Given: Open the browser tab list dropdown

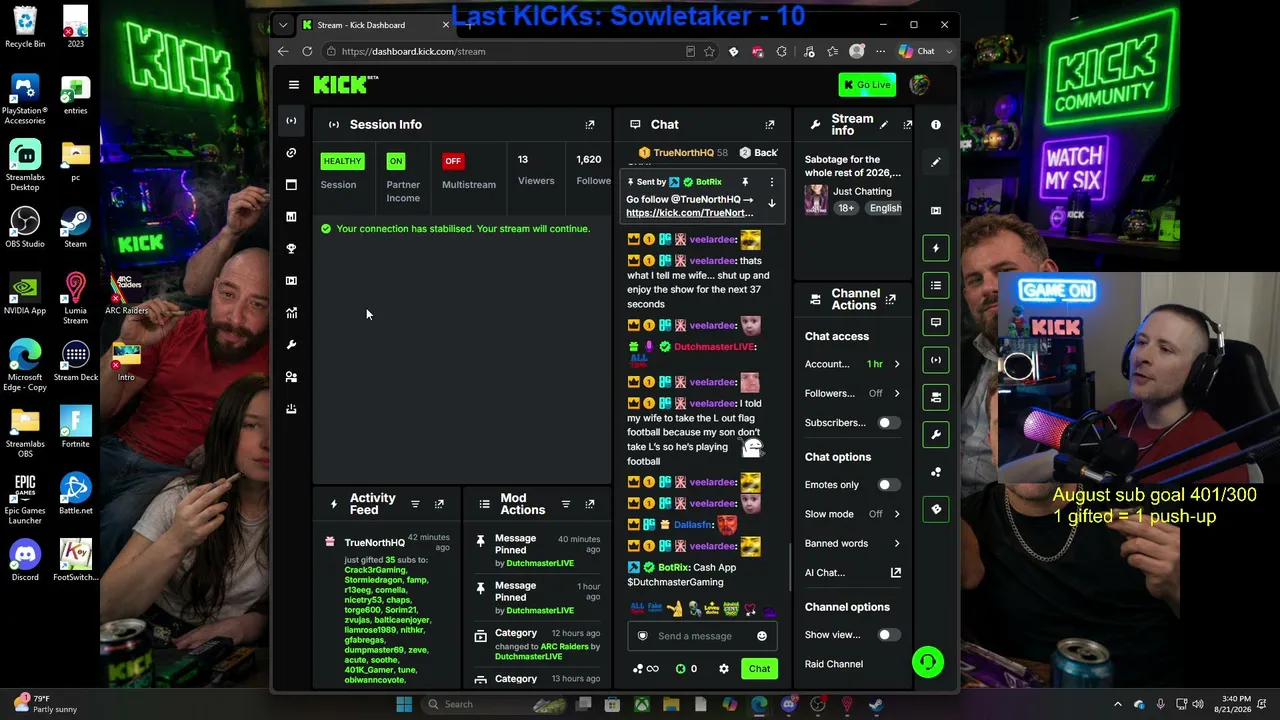Looking at the screenshot, I should click(284, 25).
